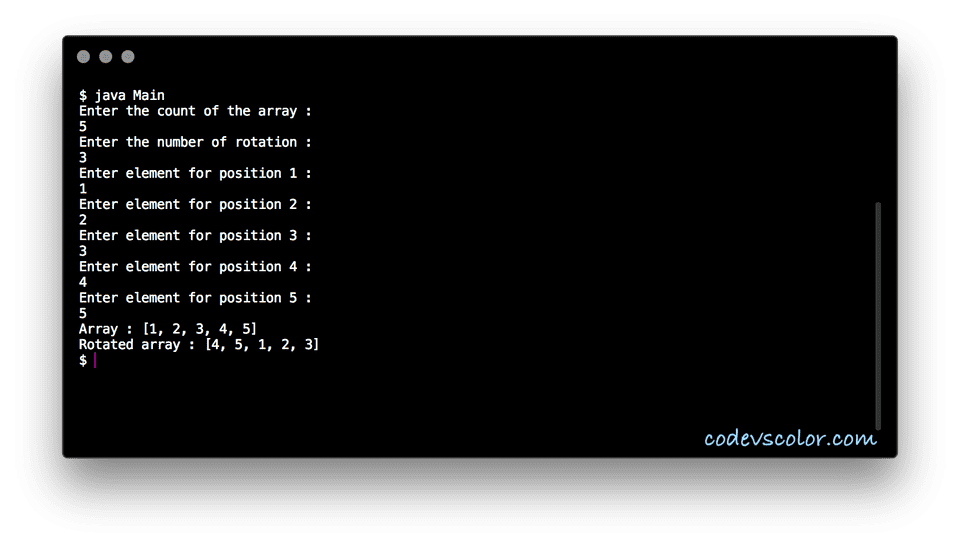Image resolution: width=960 pixels, height=547 pixels.
Task: Click the leftmost gray window dot
Action: point(83,57)
